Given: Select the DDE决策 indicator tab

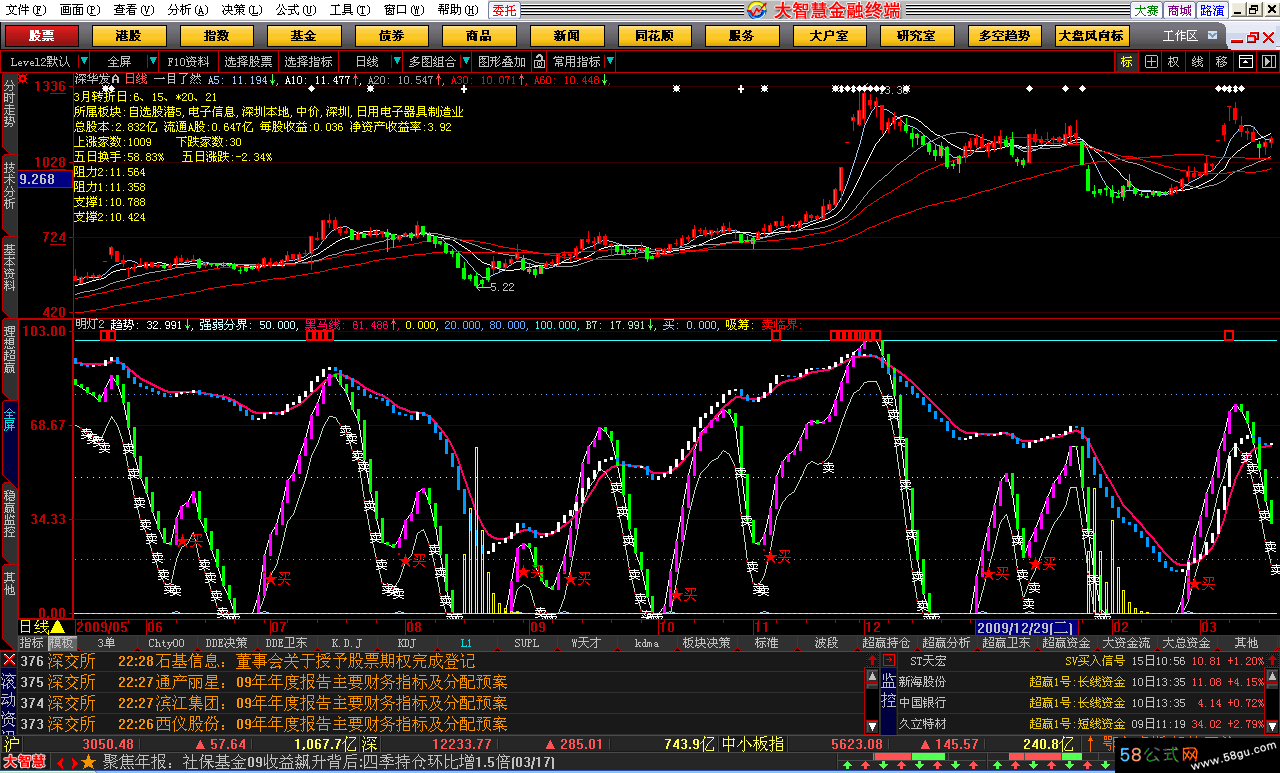Looking at the screenshot, I should (x=226, y=643).
